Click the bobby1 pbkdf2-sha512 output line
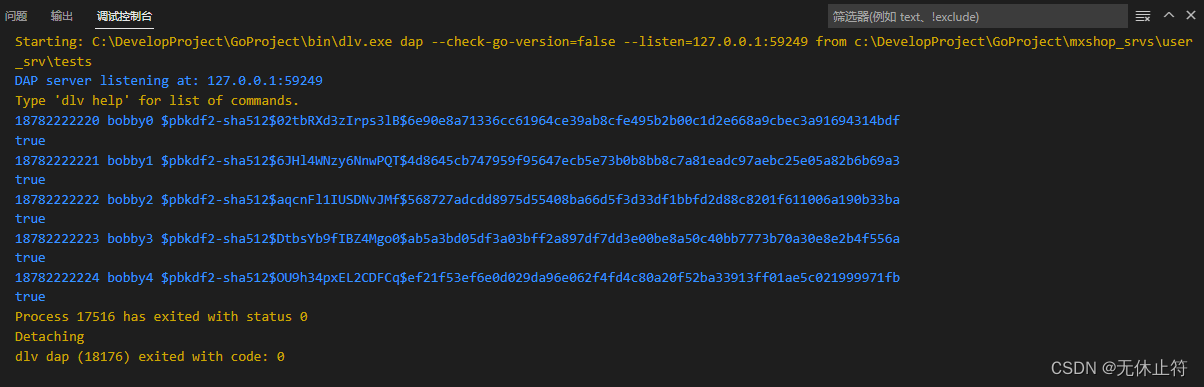 [457, 159]
